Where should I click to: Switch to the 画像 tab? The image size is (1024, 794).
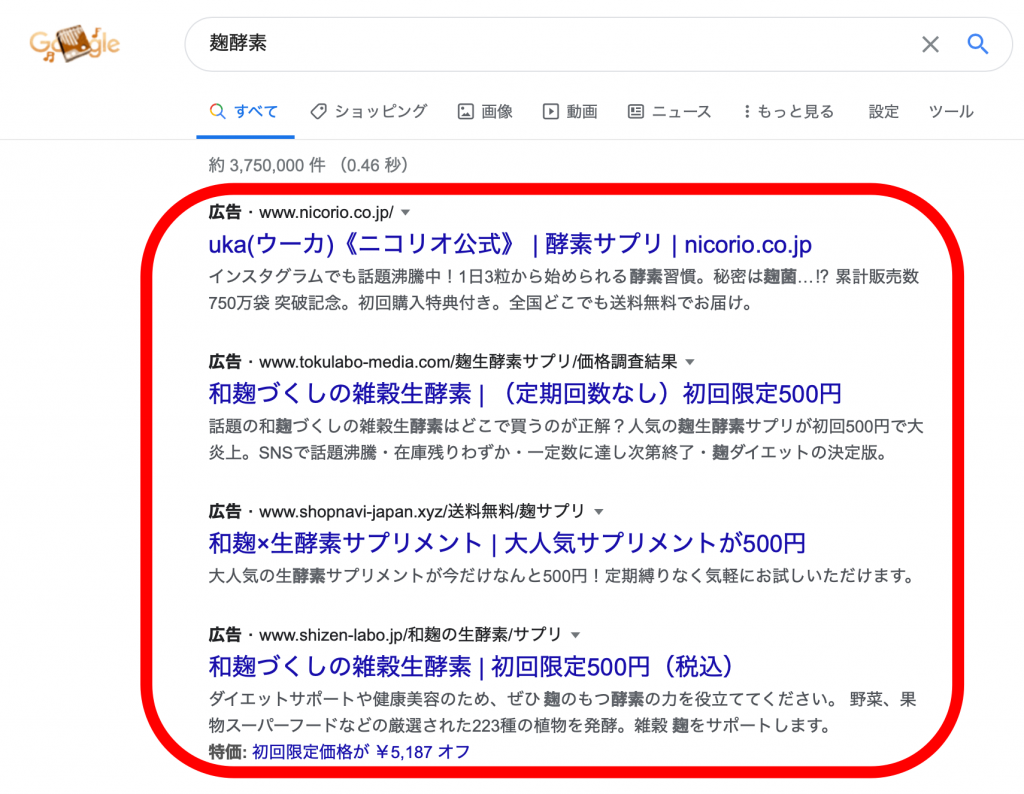tap(485, 112)
